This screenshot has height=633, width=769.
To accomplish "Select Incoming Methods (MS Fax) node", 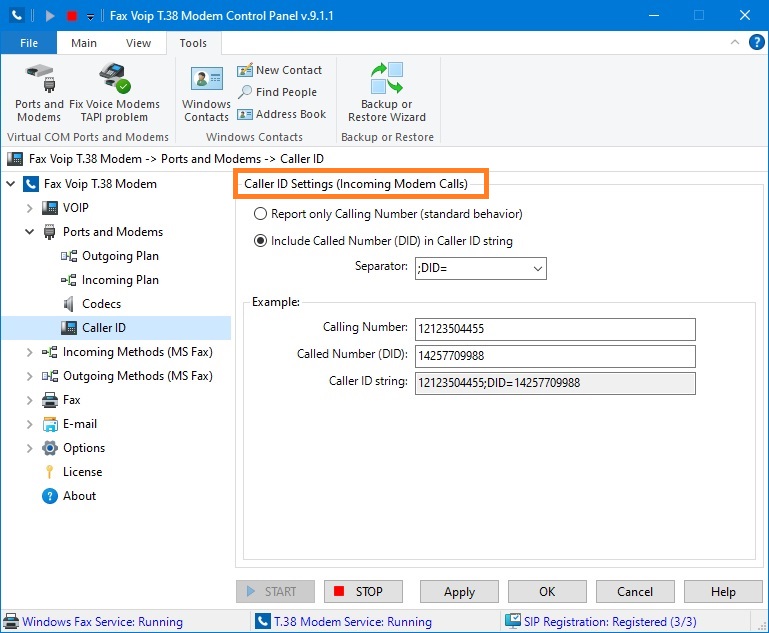I will [x=137, y=352].
